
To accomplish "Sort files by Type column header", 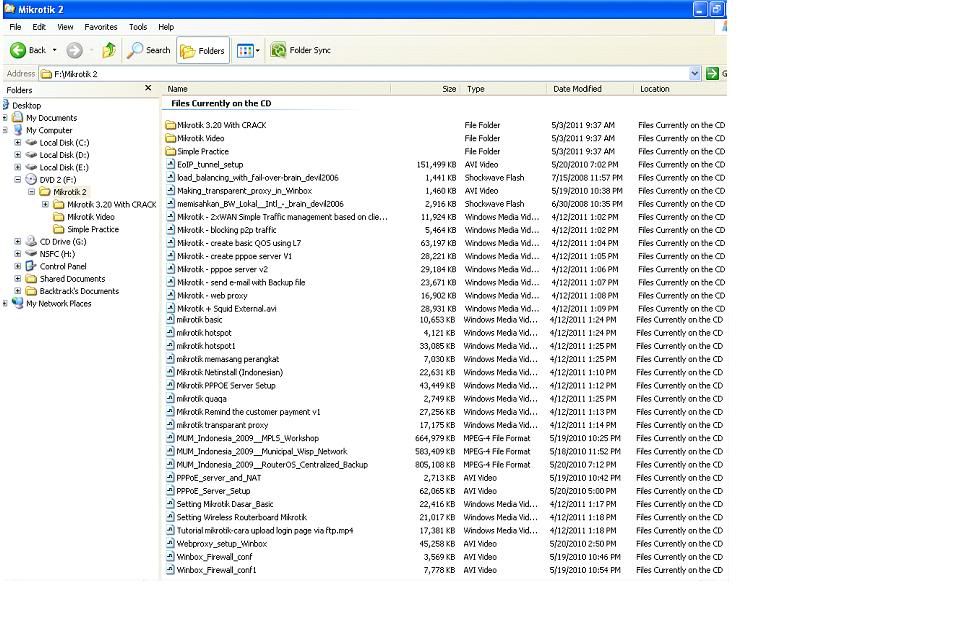I will pyautogui.click(x=503, y=89).
